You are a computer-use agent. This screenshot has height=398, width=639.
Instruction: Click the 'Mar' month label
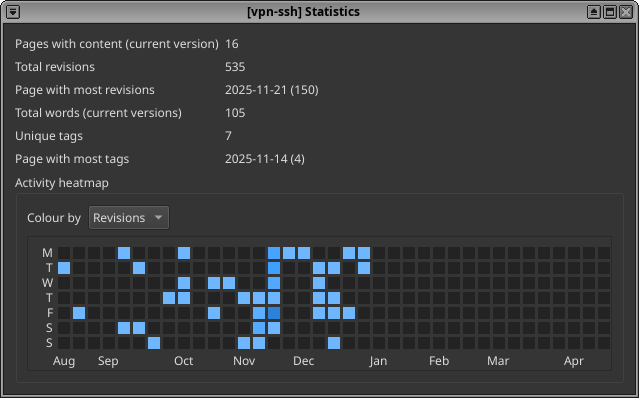[498, 361]
